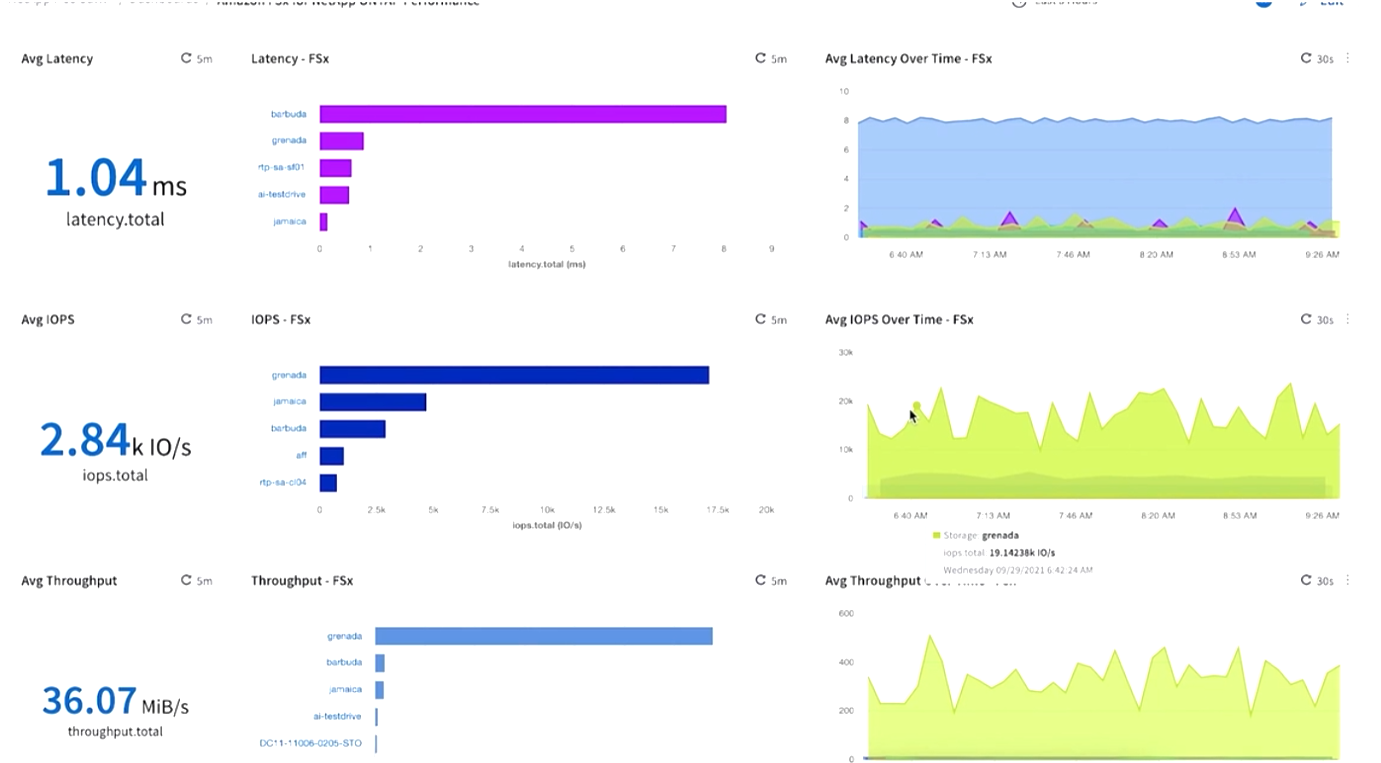Refresh the Avg Latency Over Time chart

pyautogui.click(x=1306, y=59)
